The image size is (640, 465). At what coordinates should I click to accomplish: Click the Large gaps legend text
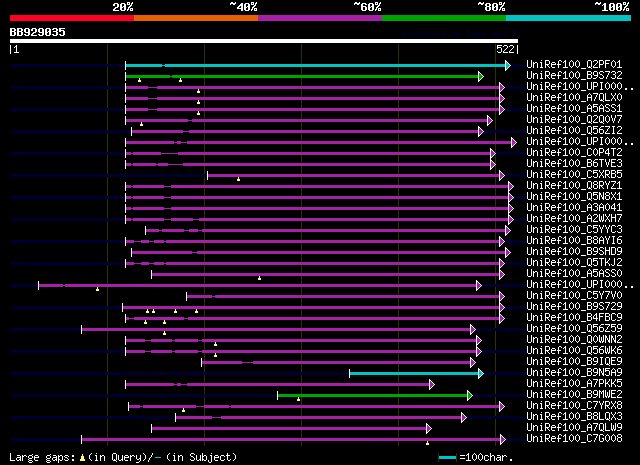click(x=123, y=457)
